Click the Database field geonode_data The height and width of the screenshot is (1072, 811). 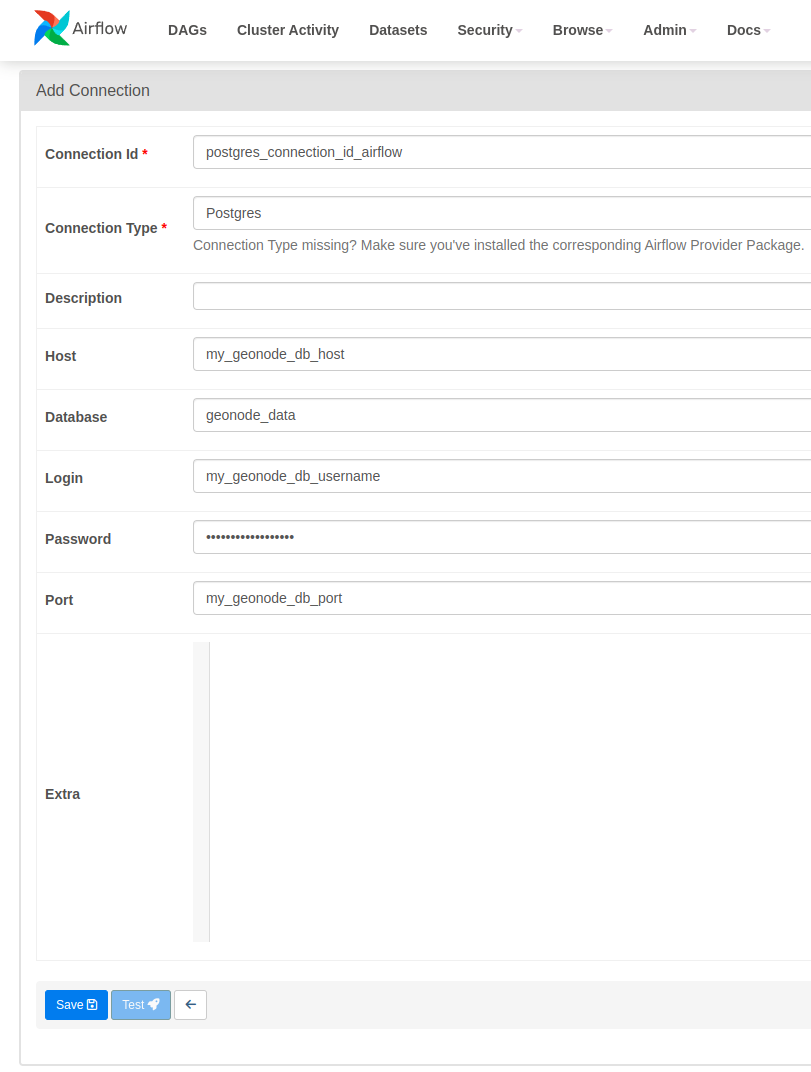[x=502, y=415]
